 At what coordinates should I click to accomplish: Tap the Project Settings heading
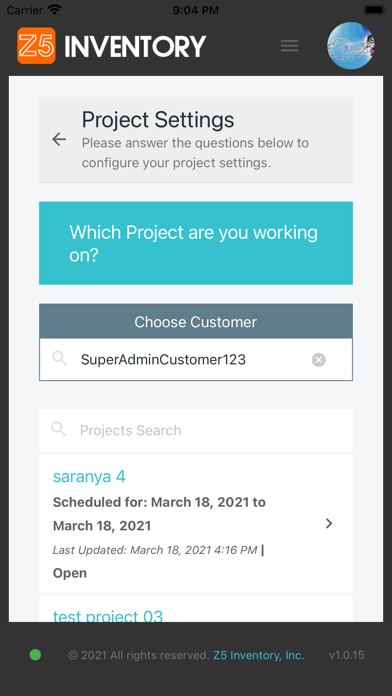pos(158,120)
